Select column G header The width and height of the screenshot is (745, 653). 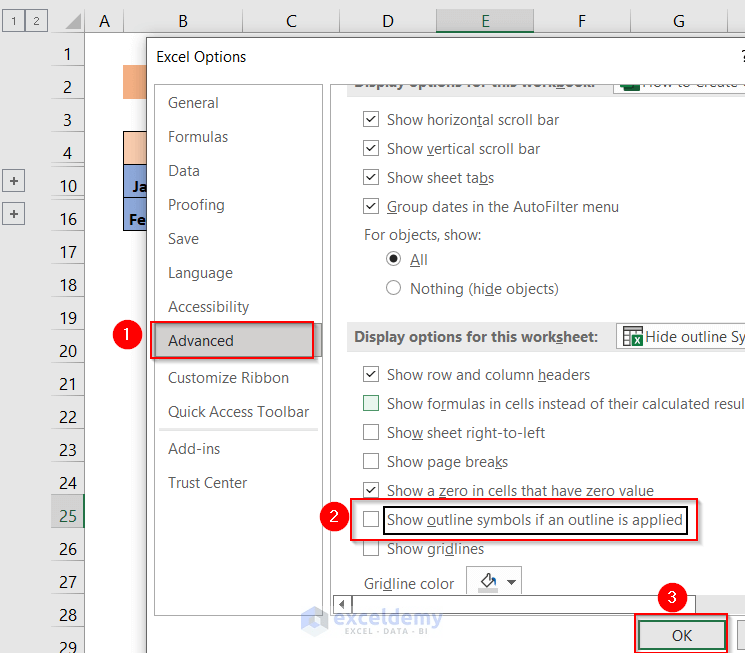click(x=679, y=21)
